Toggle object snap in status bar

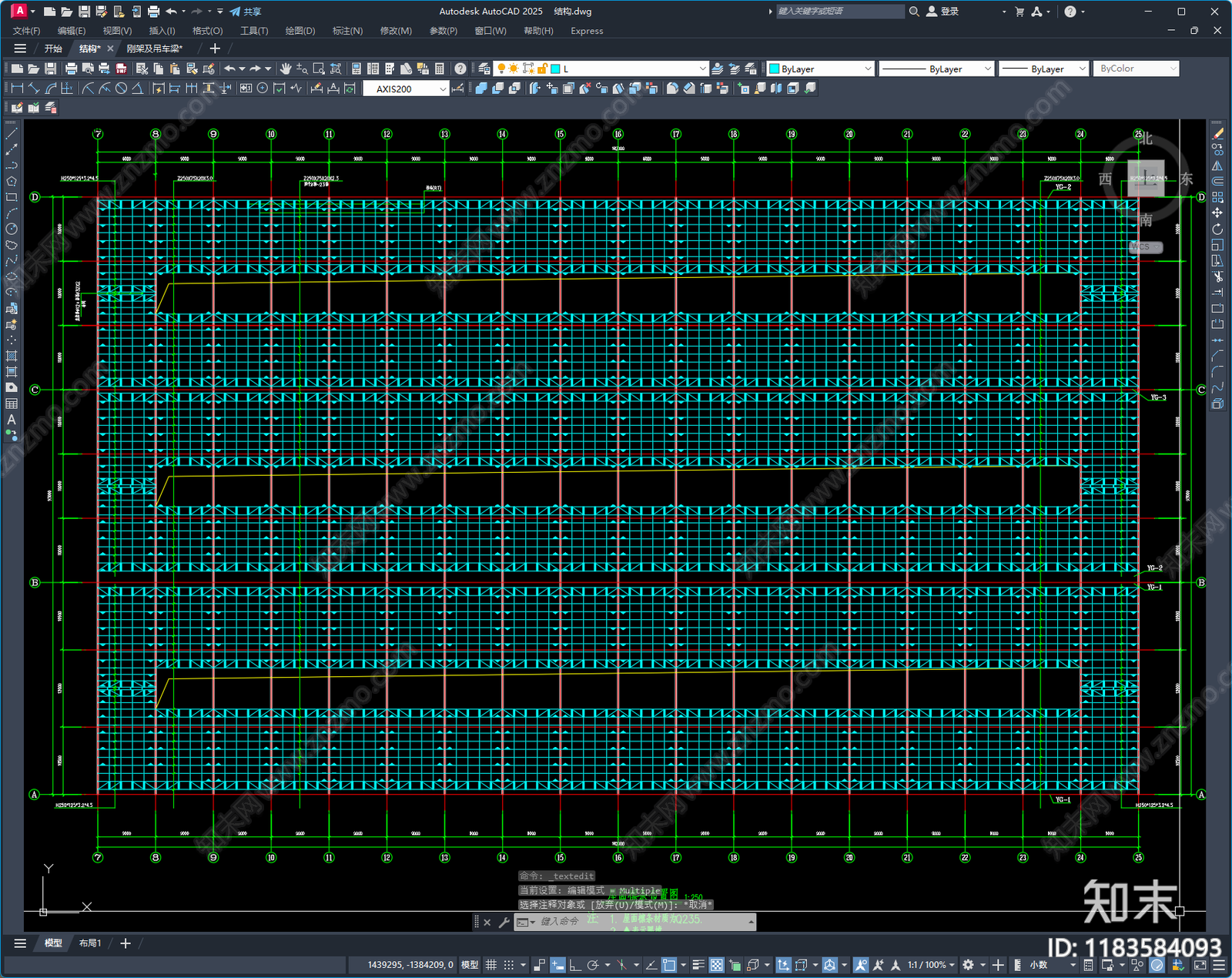(x=669, y=965)
